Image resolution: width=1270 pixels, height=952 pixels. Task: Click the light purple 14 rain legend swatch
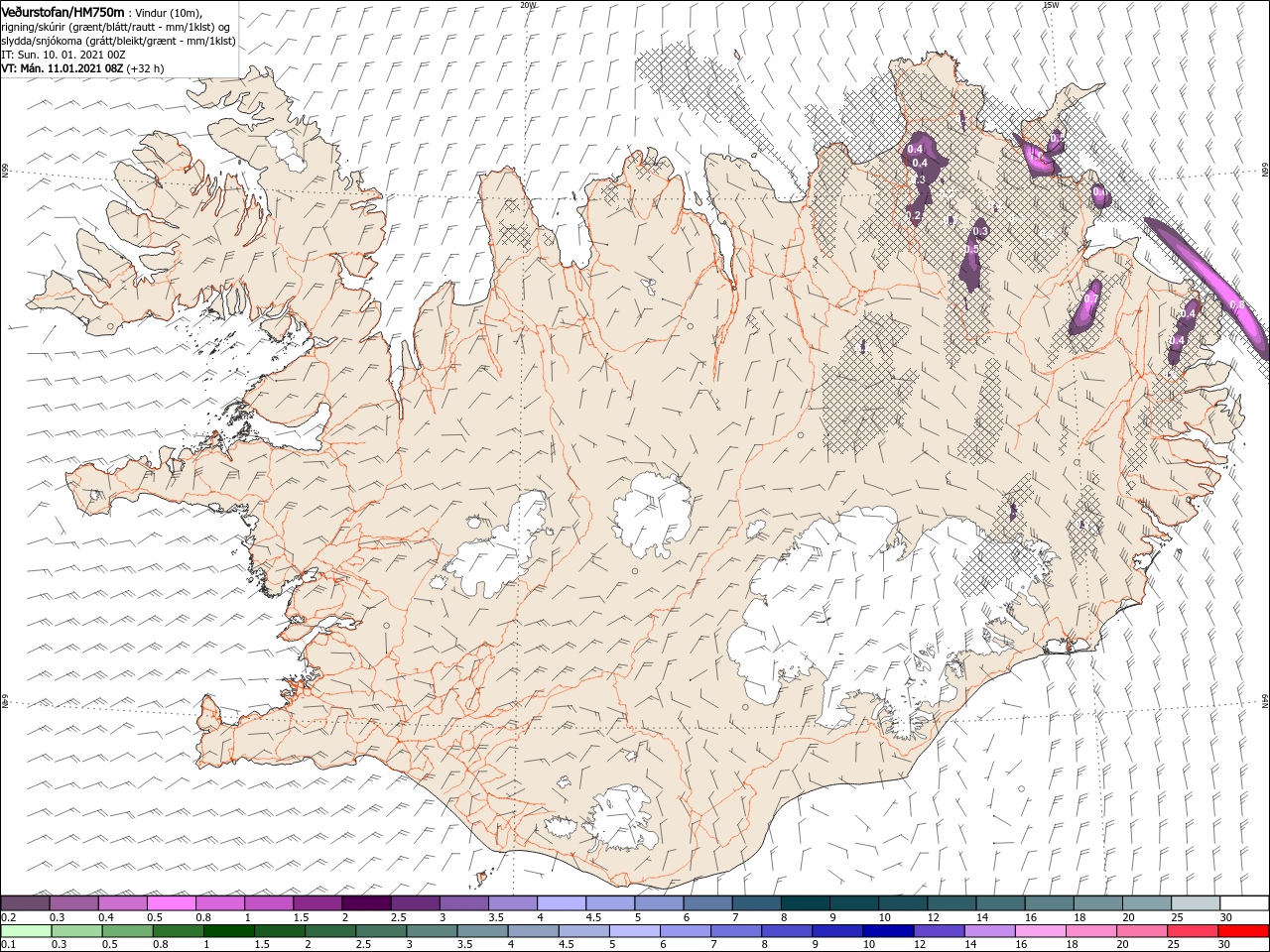(x=989, y=931)
